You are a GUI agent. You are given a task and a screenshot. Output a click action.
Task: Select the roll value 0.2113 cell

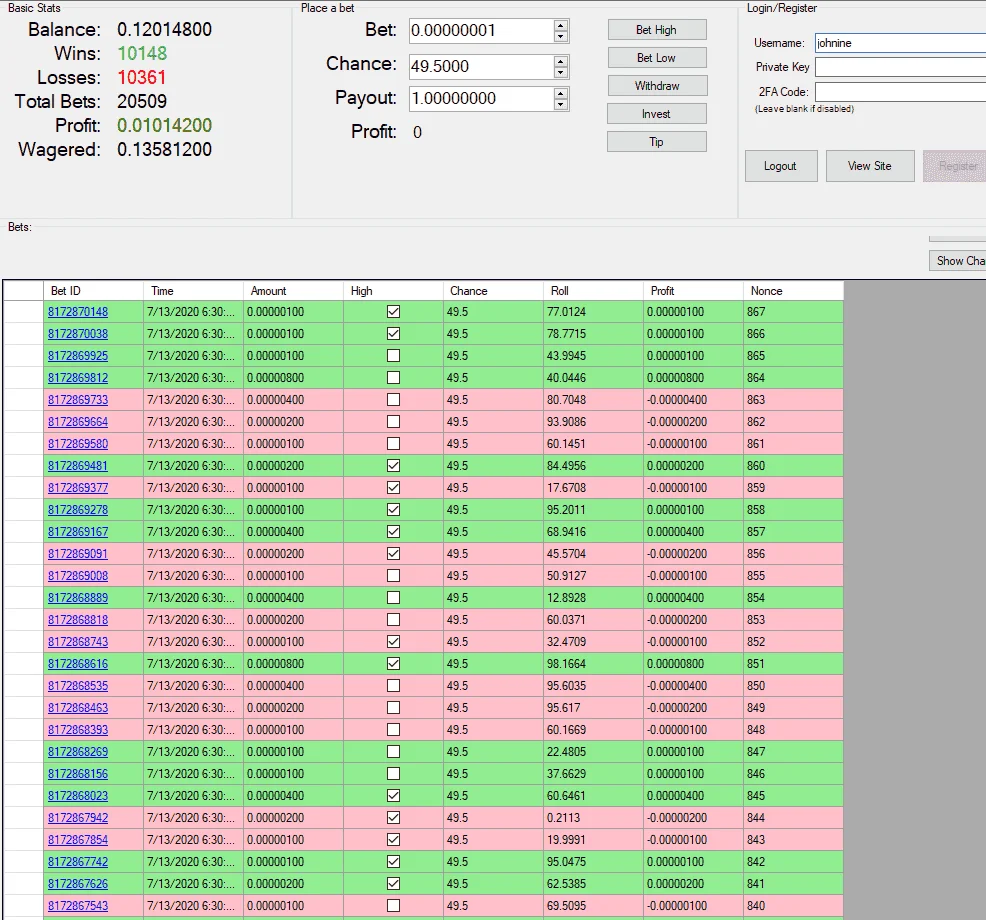coord(594,818)
